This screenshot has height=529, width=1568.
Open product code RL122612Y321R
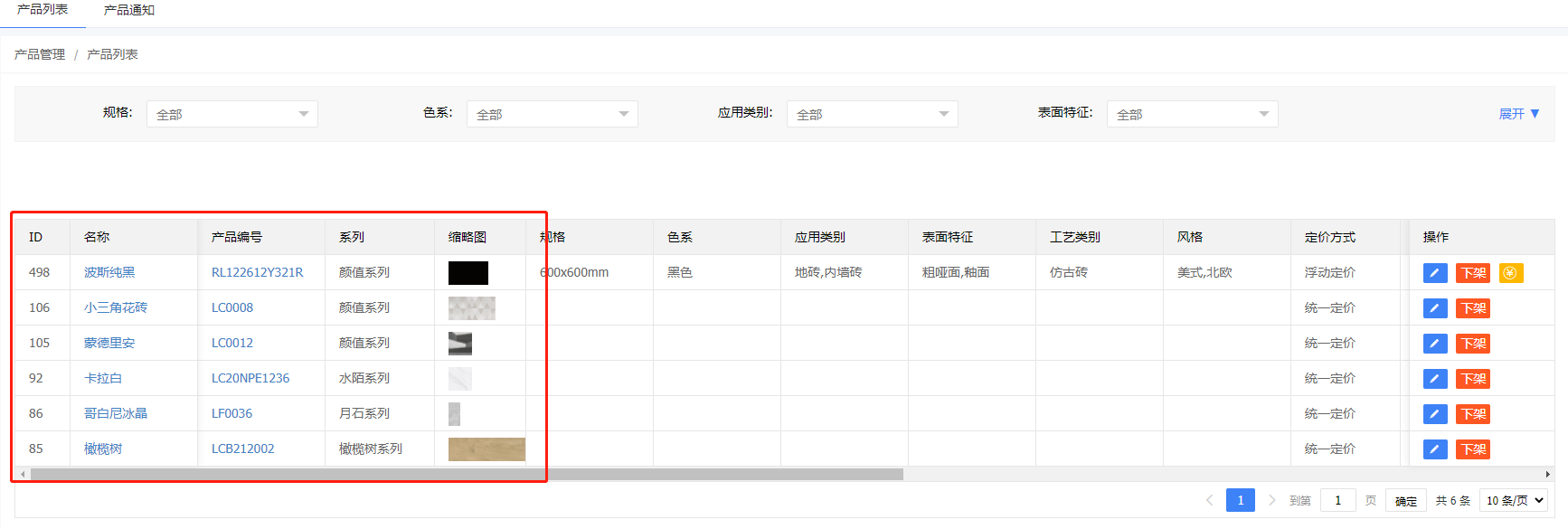[258, 272]
